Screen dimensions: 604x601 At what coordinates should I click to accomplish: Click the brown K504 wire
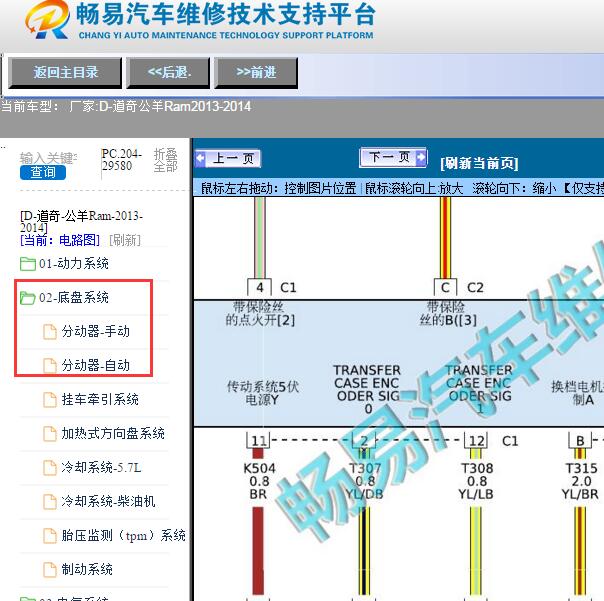click(258, 551)
